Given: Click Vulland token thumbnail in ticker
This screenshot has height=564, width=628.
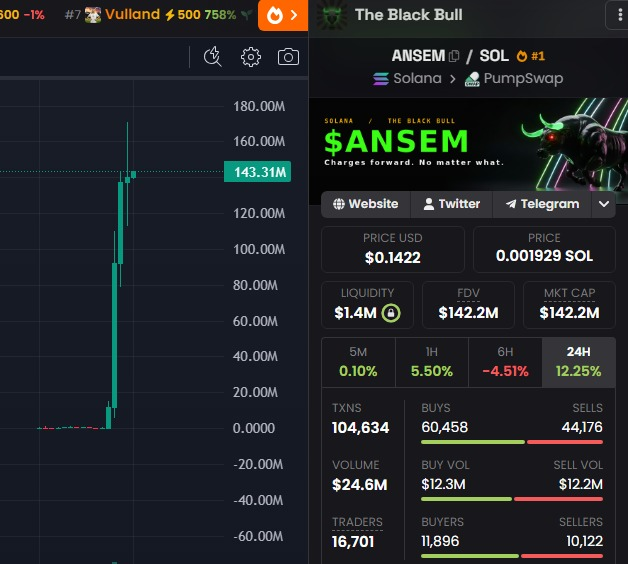Looking at the screenshot, I should coord(93,15).
